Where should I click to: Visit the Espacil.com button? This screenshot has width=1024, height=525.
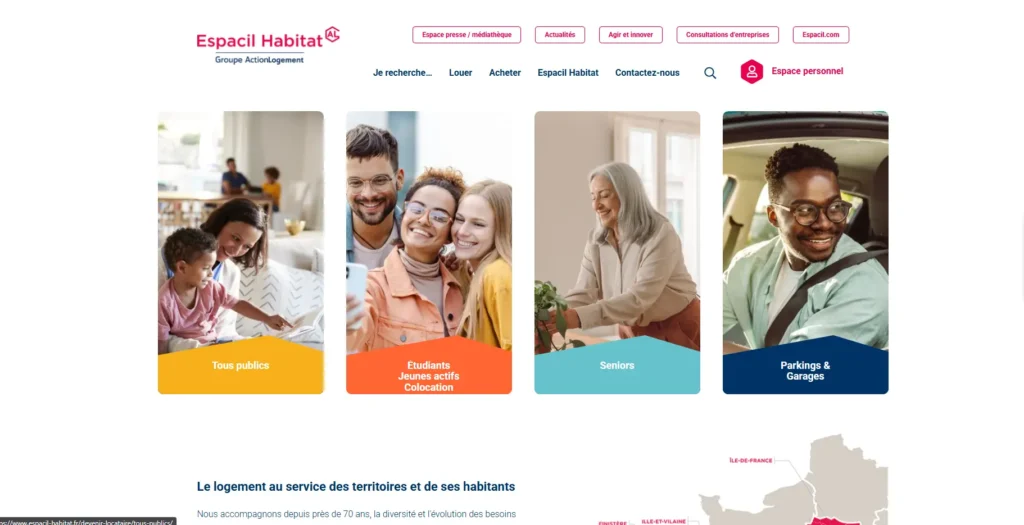(x=821, y=35)
